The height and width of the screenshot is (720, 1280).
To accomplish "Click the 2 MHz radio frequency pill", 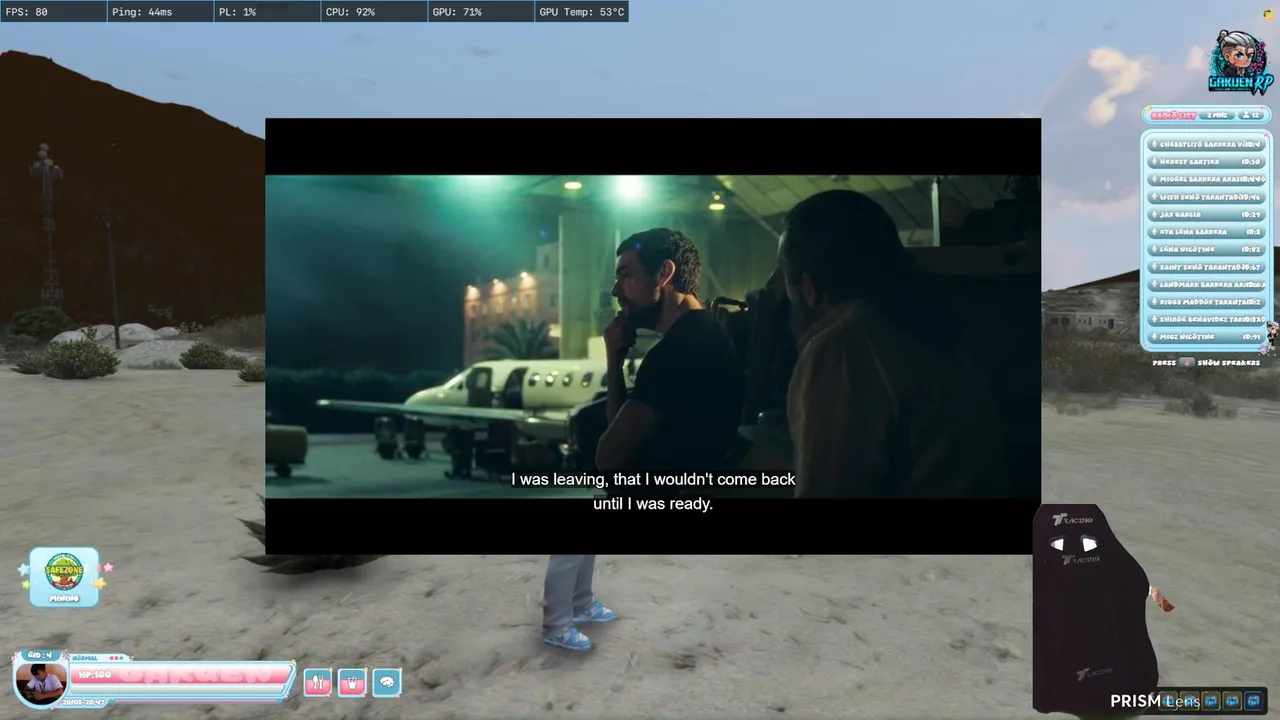I will [1217, 116].
